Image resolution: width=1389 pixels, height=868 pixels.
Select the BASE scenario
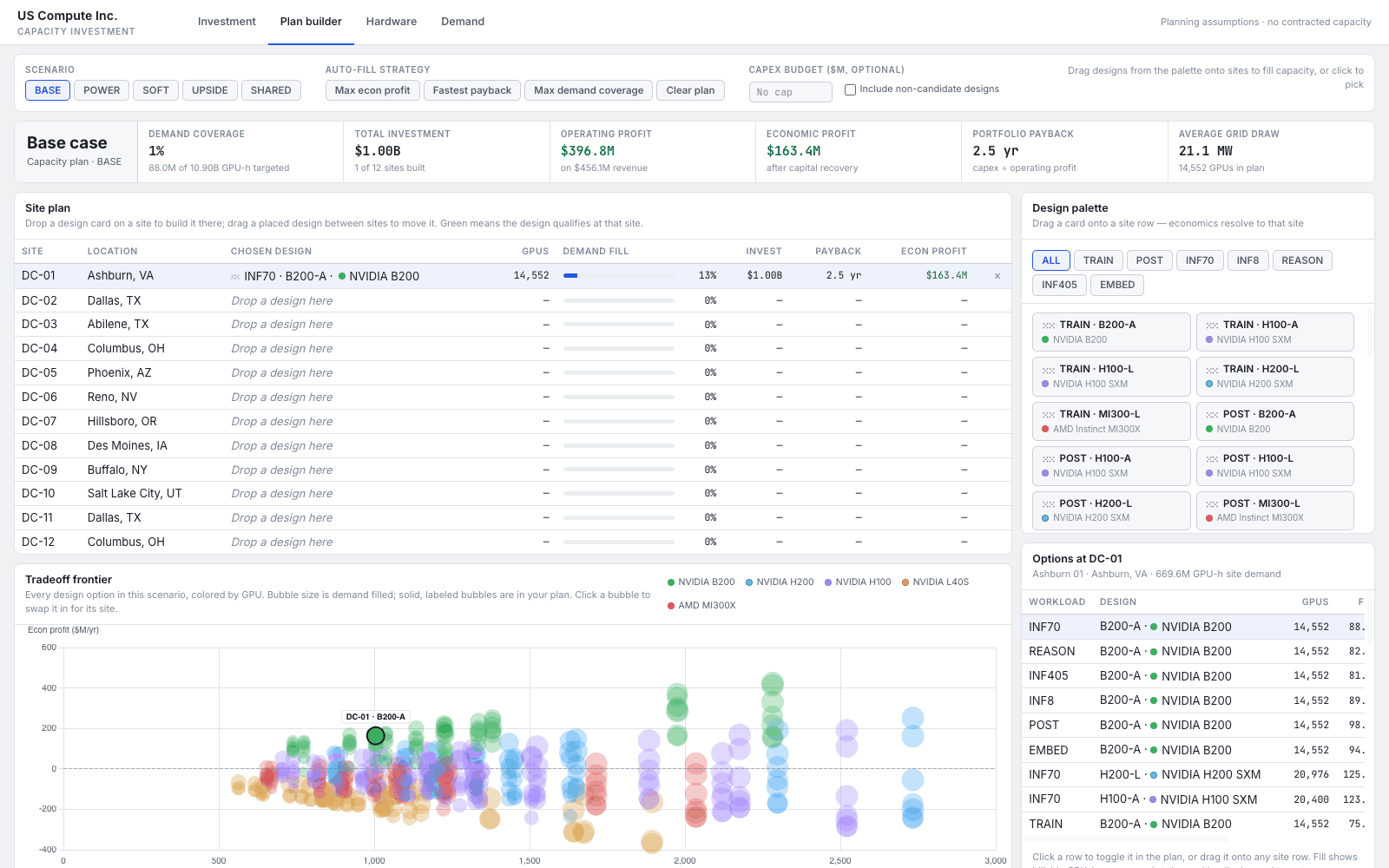[48, 90]
